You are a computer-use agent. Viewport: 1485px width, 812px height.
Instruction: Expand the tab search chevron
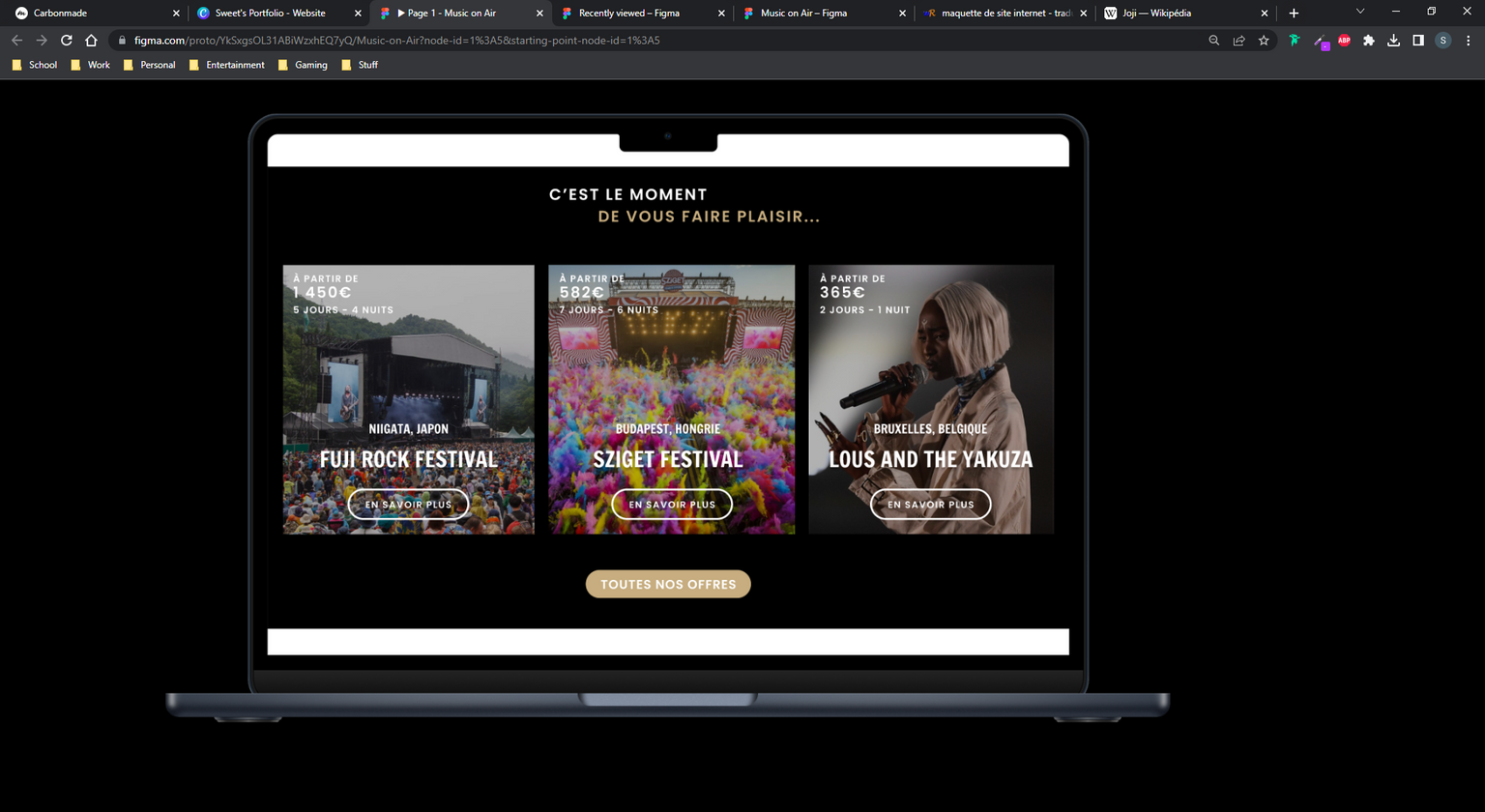1360,12
